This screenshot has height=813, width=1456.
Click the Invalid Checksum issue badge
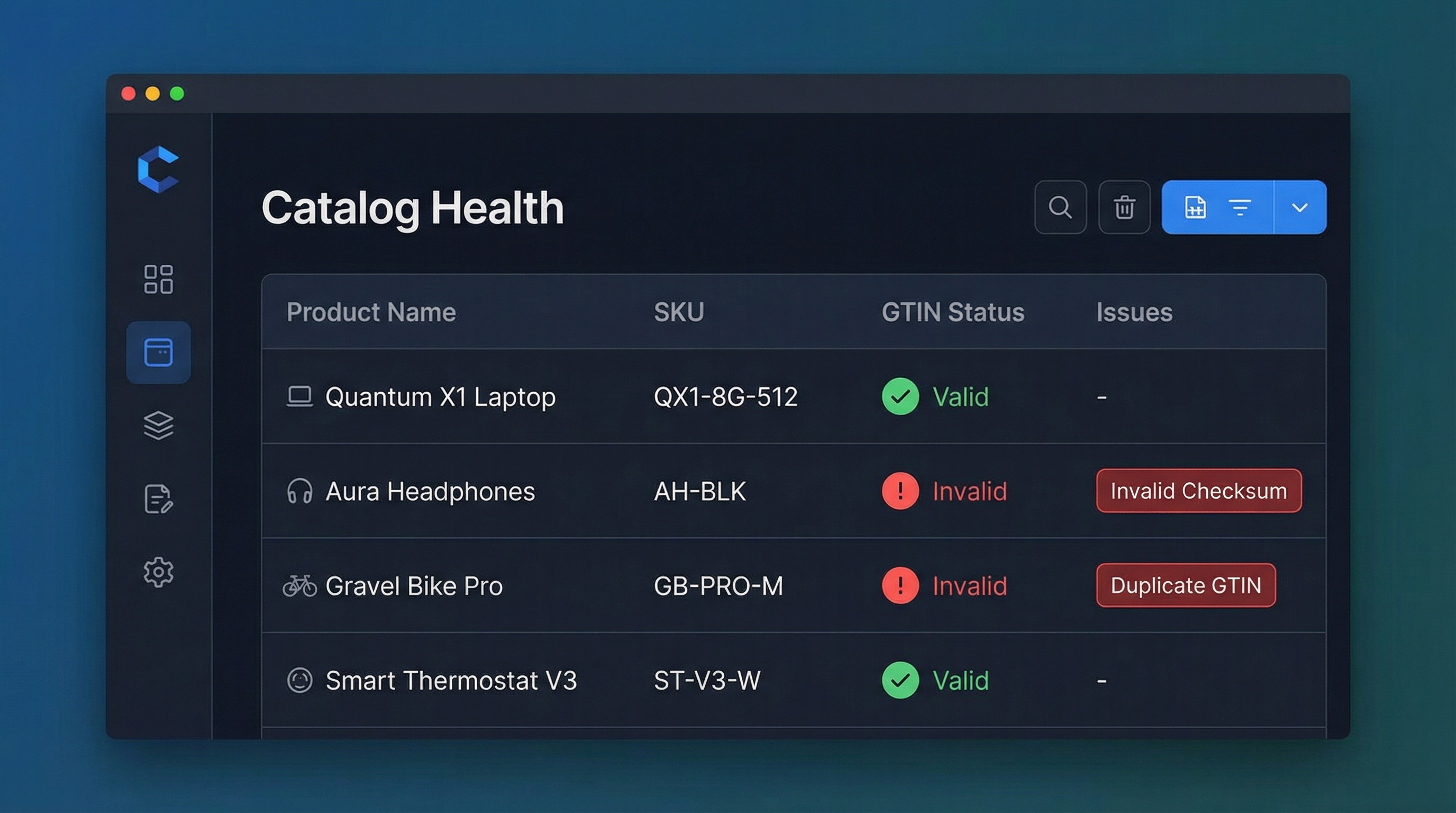point(1198,491)
